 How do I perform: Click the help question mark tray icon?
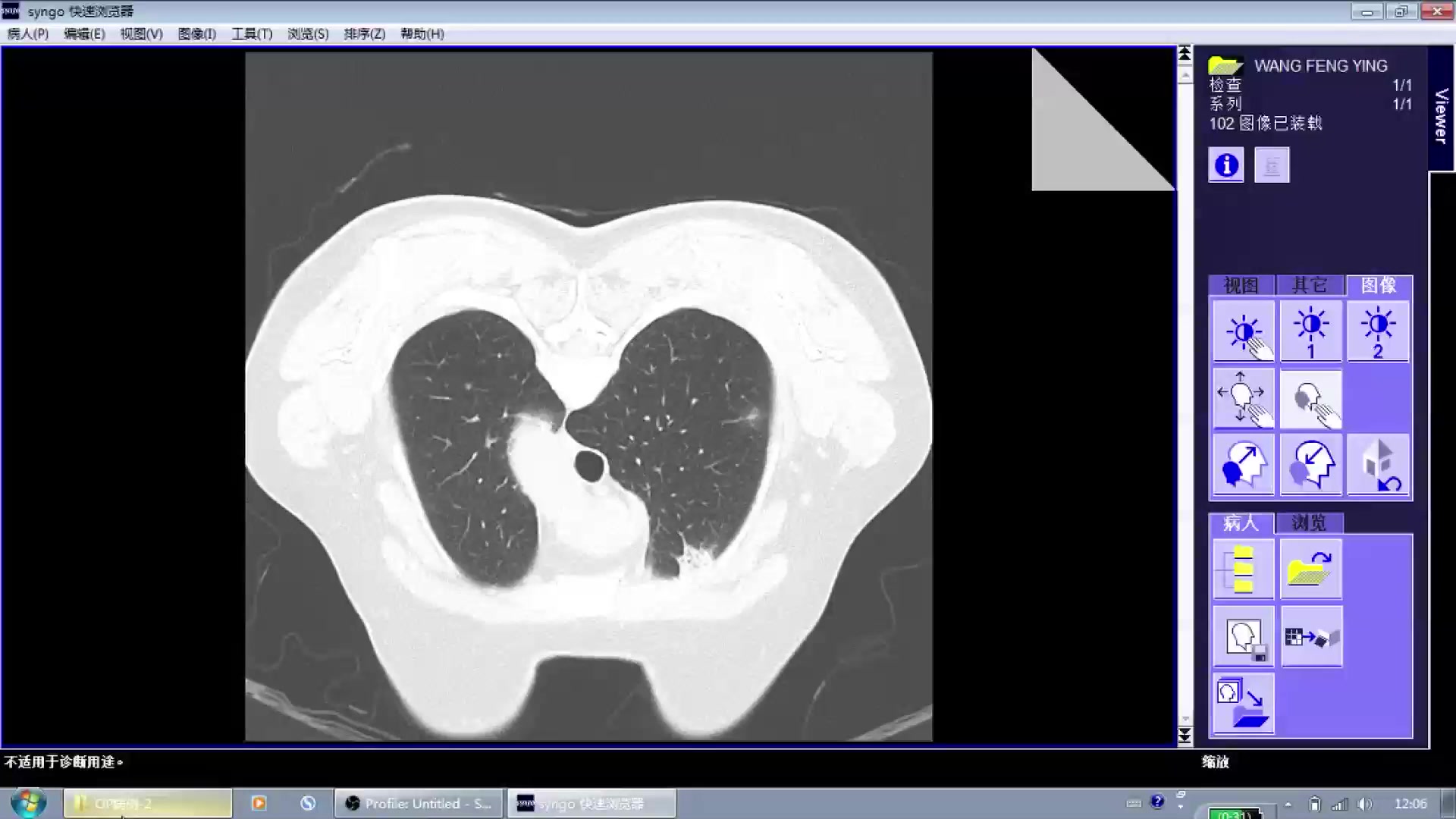(x=1157, y=801)
